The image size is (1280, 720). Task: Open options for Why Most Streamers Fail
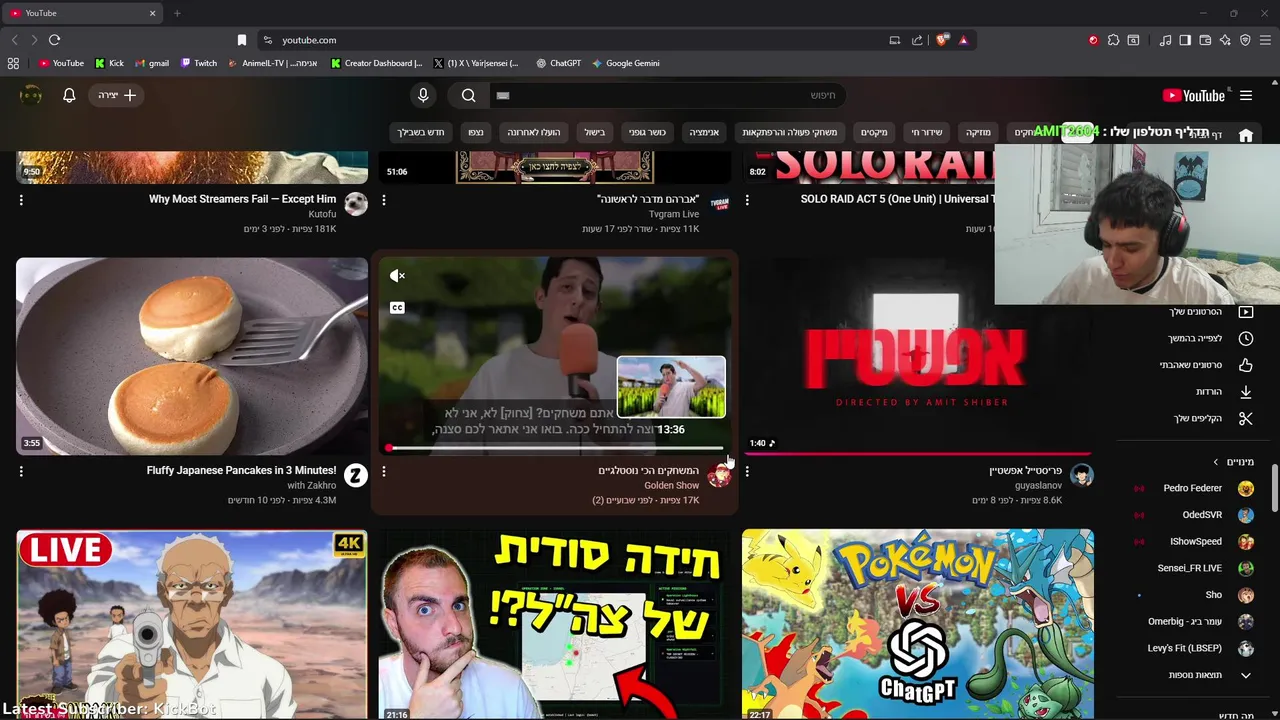21,200
